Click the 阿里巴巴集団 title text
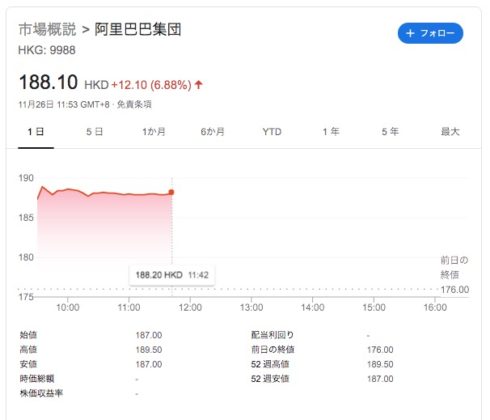 coord(138,29)
